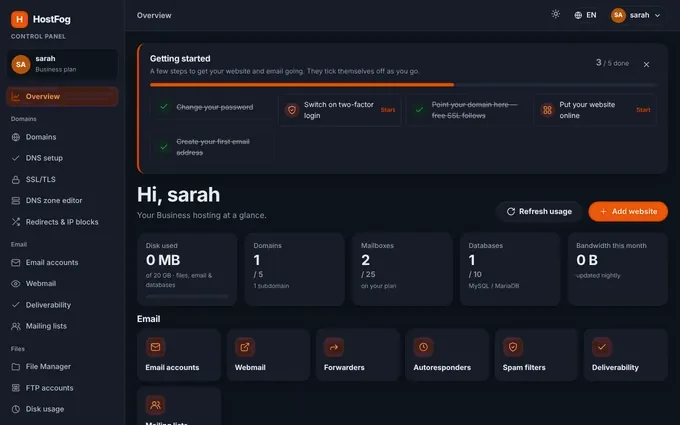Click the SA avatar in the top bar

[618, 15]
